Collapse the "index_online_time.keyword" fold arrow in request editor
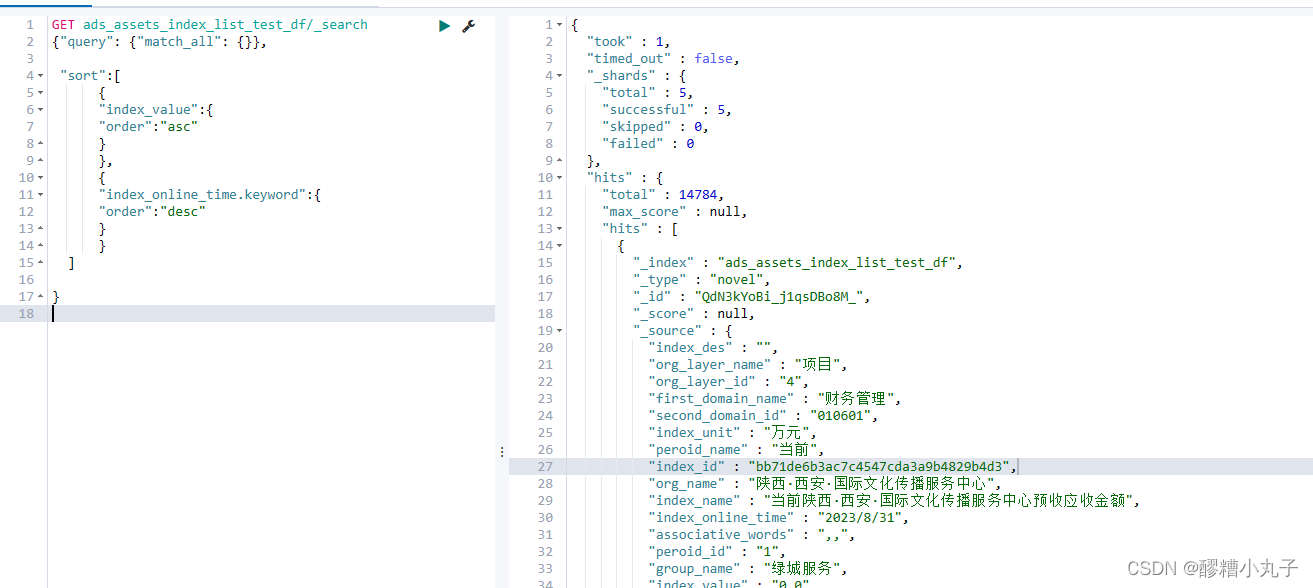The height and width of the screenshot is (588, 1313). click(39, 195)
